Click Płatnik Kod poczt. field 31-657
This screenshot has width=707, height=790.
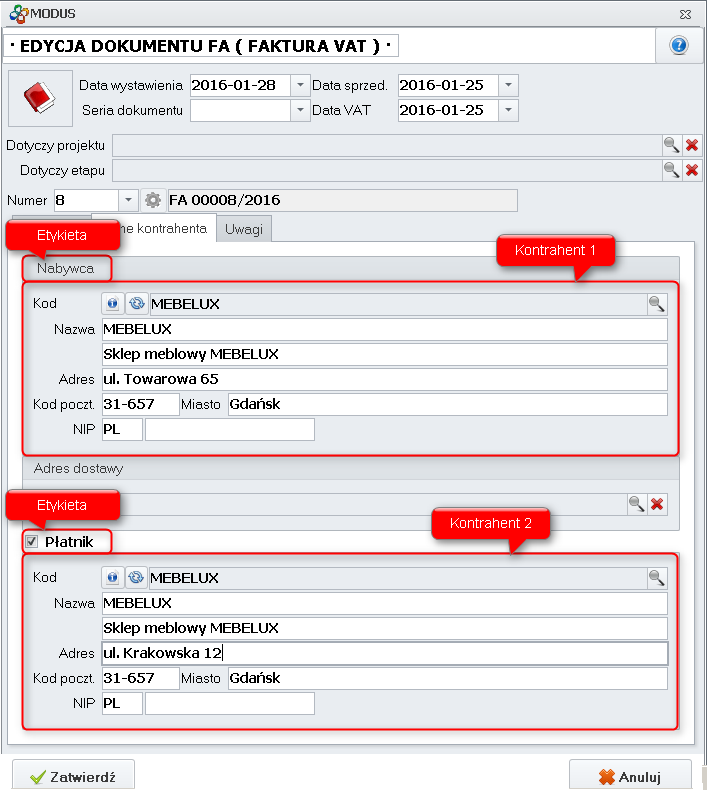(141, 678)
